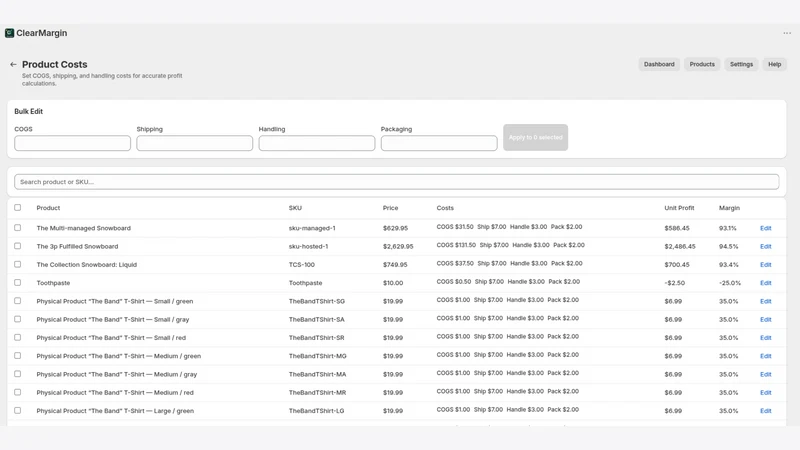Viewport: 800px width, 450px height.
Task: Edit costs for TheBandTShirt-MG row
Action: [765, 356]
